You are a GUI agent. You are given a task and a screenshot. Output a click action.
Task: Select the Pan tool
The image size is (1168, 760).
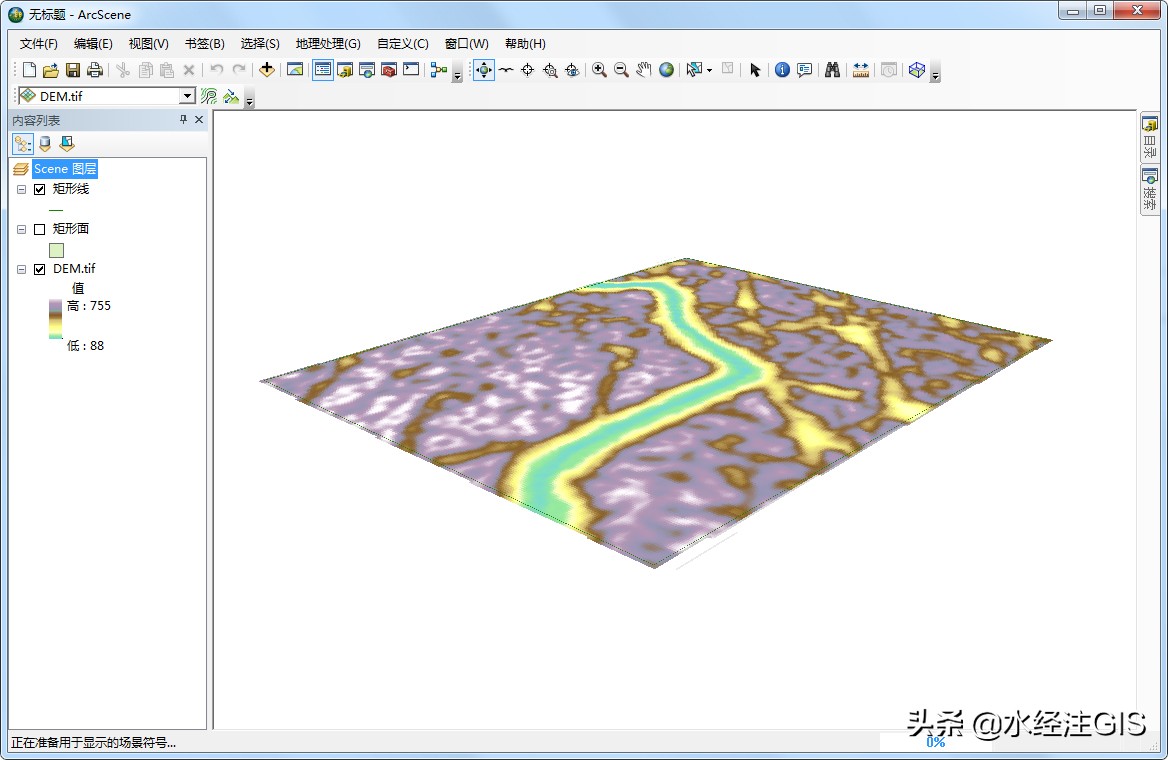(x=642, y=70)
